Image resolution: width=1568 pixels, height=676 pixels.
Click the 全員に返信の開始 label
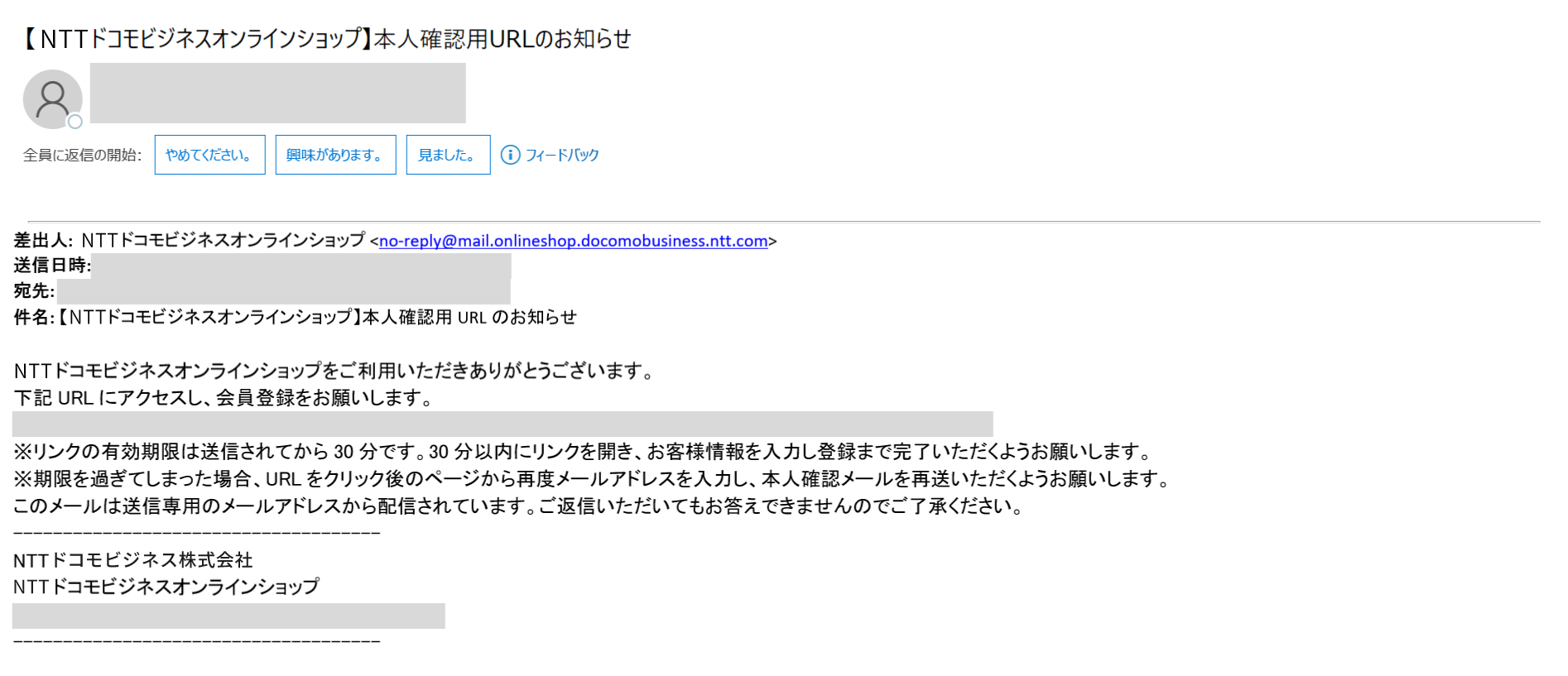tap(82, 155)
